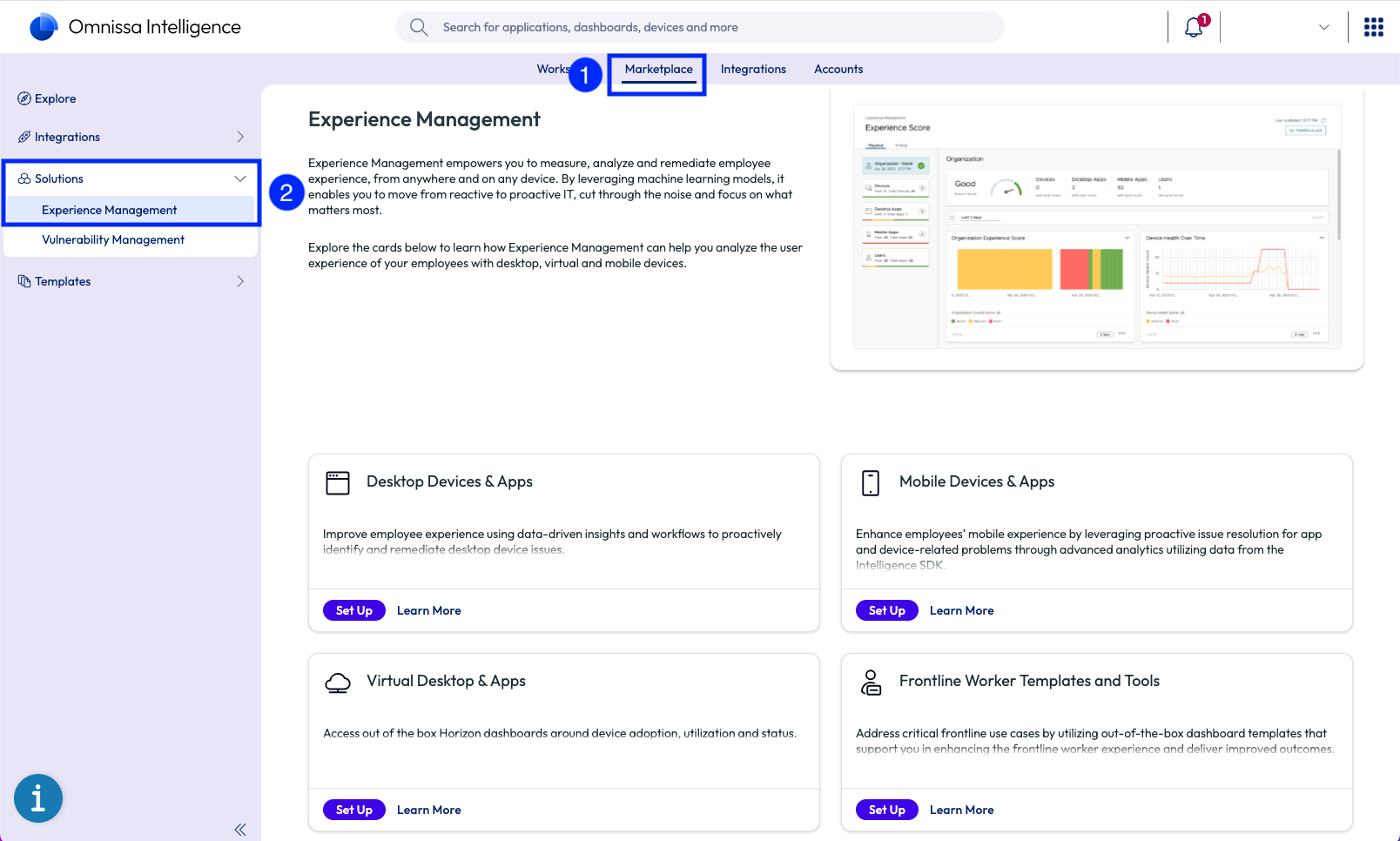This screenshot has width=1400, height=841.
Task: Learn More about Desktop Devices & Apps
Action: pos(429,610)
